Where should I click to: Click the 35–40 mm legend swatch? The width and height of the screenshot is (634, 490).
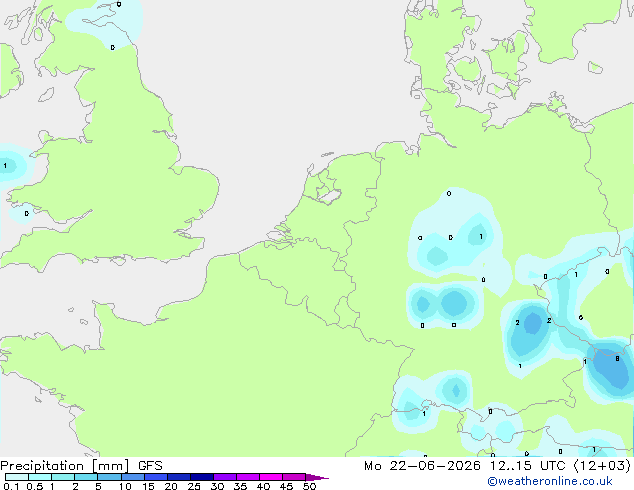247,477
